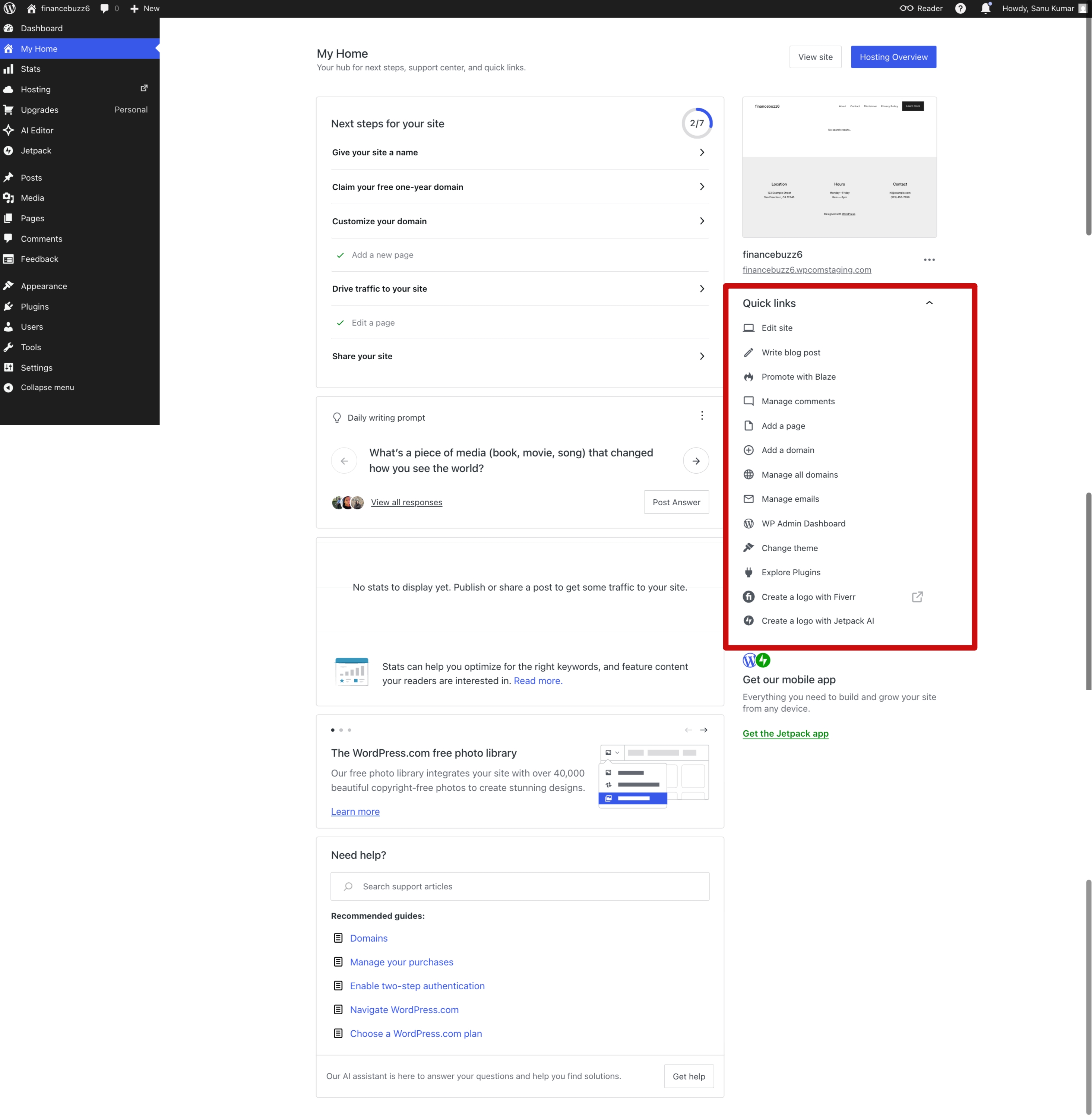Open financebuzz6.wpcomstaging.com link
Viewport: 1092px width, 1116px height.
[x=806, y=269]
